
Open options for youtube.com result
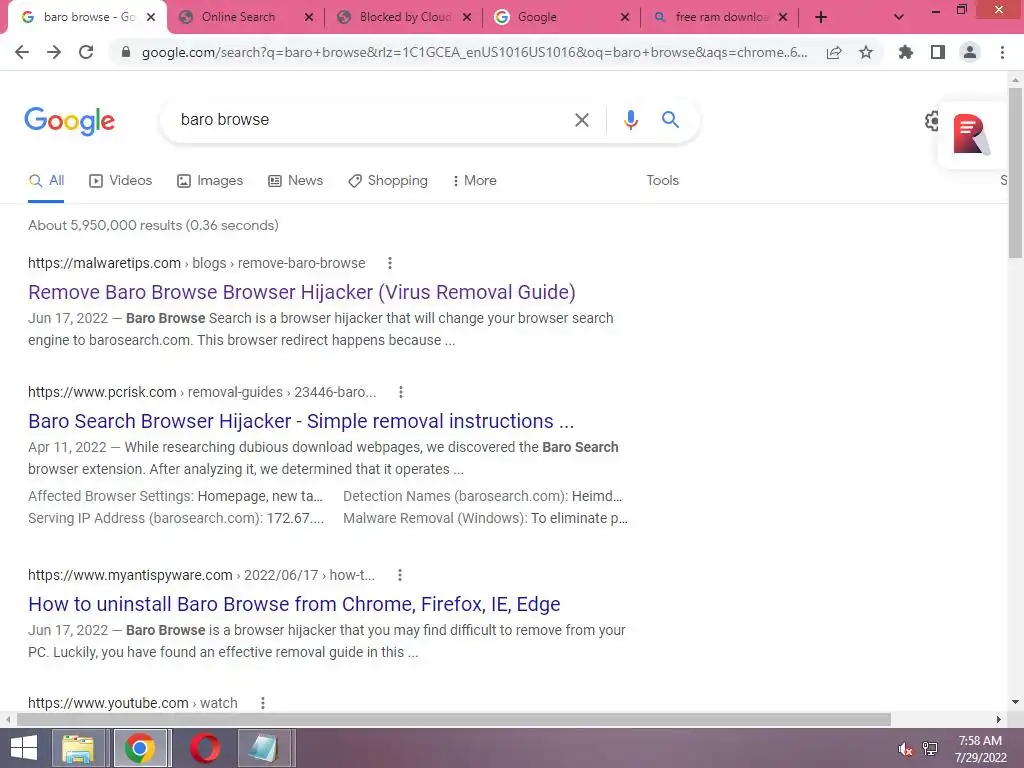coord(263,703)
